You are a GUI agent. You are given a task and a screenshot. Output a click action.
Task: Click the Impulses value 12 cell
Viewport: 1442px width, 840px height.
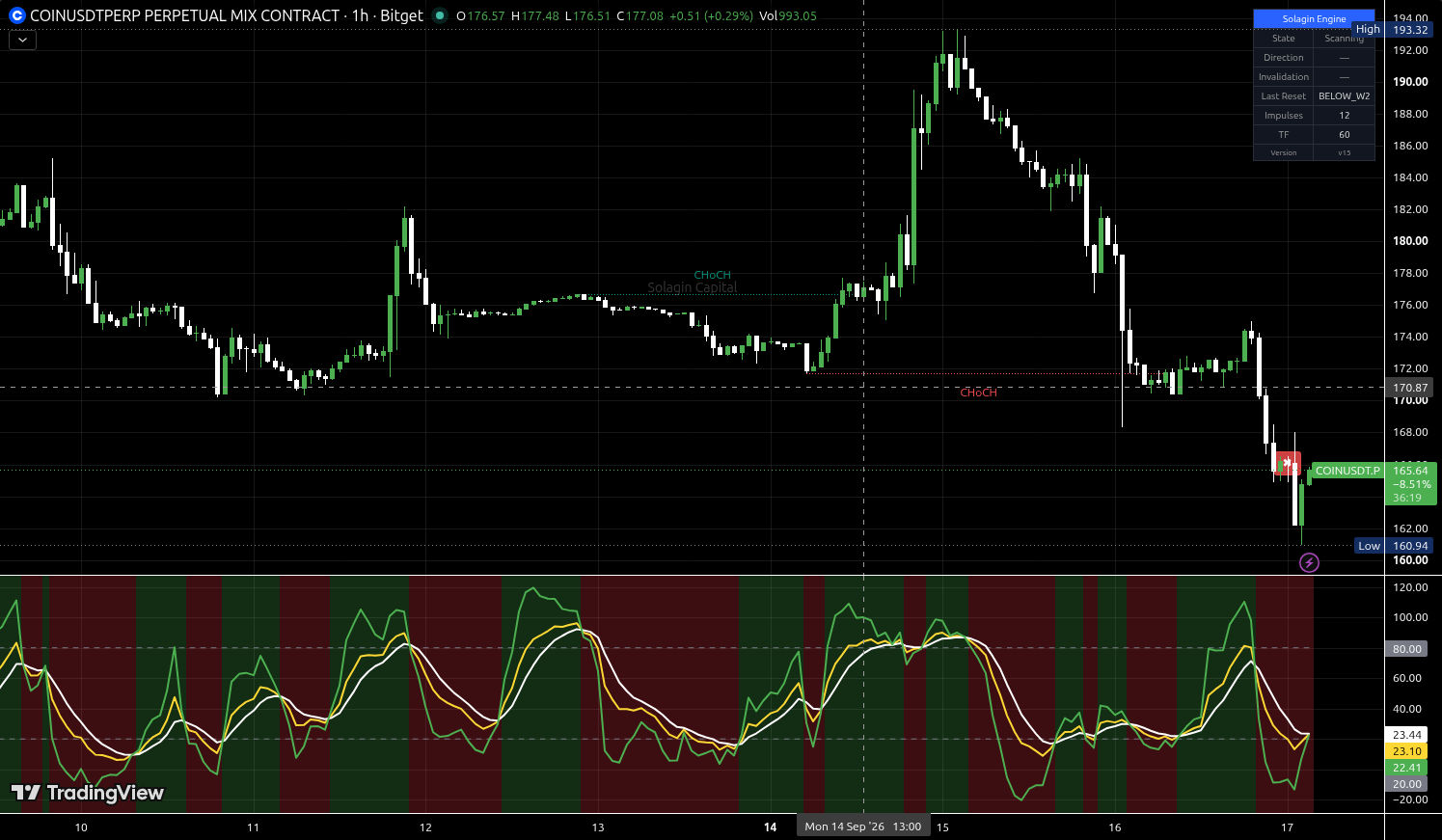coord(1344,116)
